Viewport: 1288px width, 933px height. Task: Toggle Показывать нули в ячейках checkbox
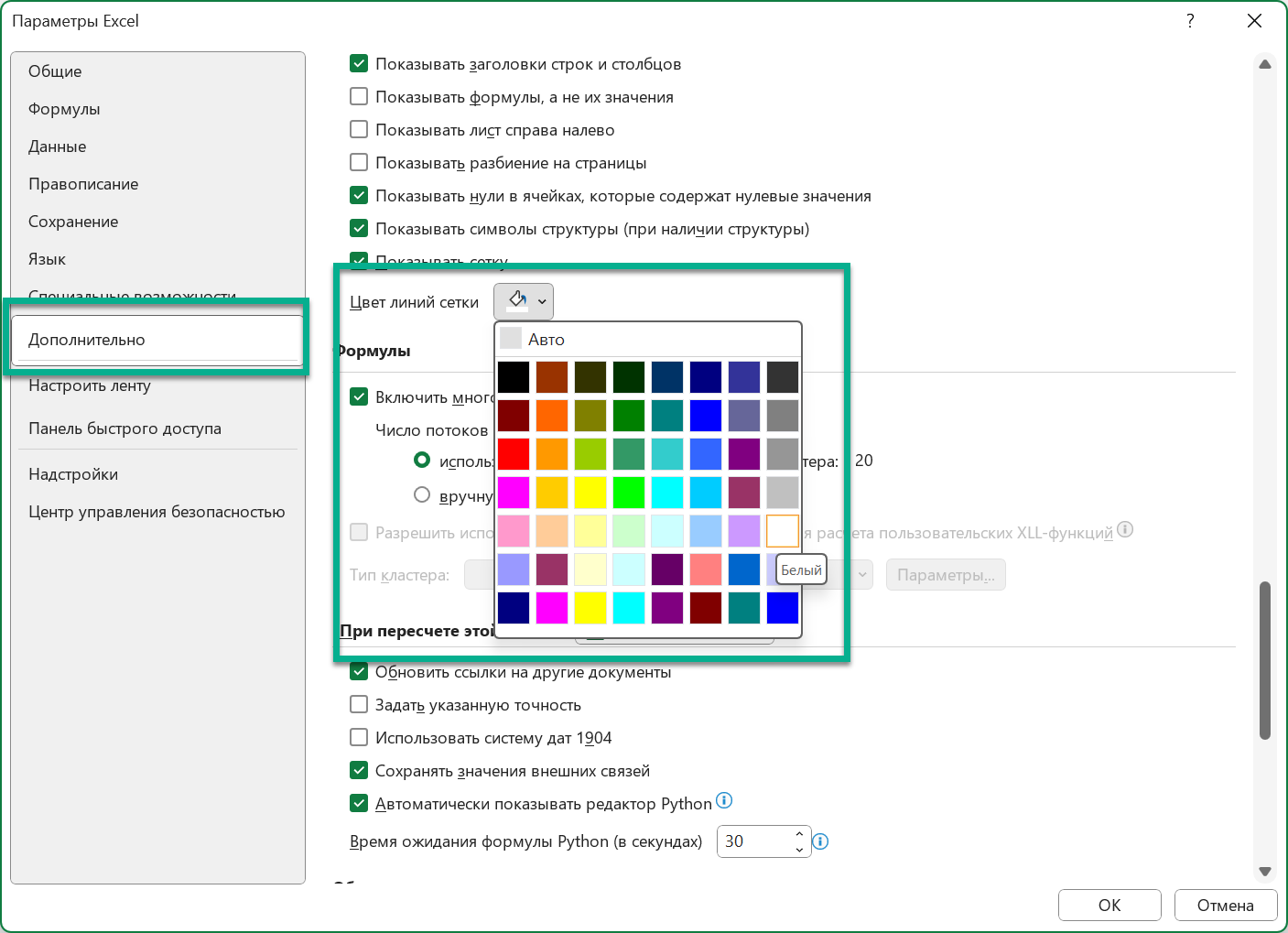(359, 196)
